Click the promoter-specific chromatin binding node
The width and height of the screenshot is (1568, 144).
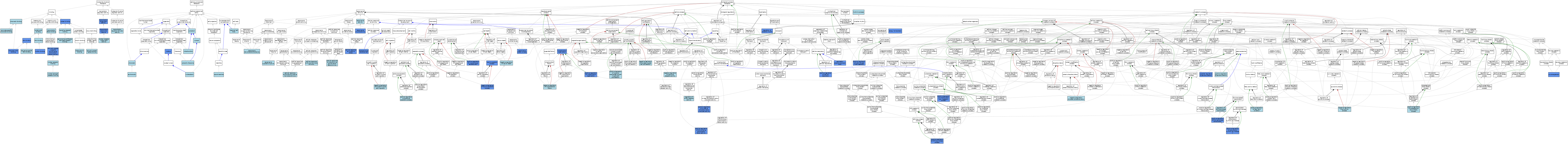tap(6, 31)
